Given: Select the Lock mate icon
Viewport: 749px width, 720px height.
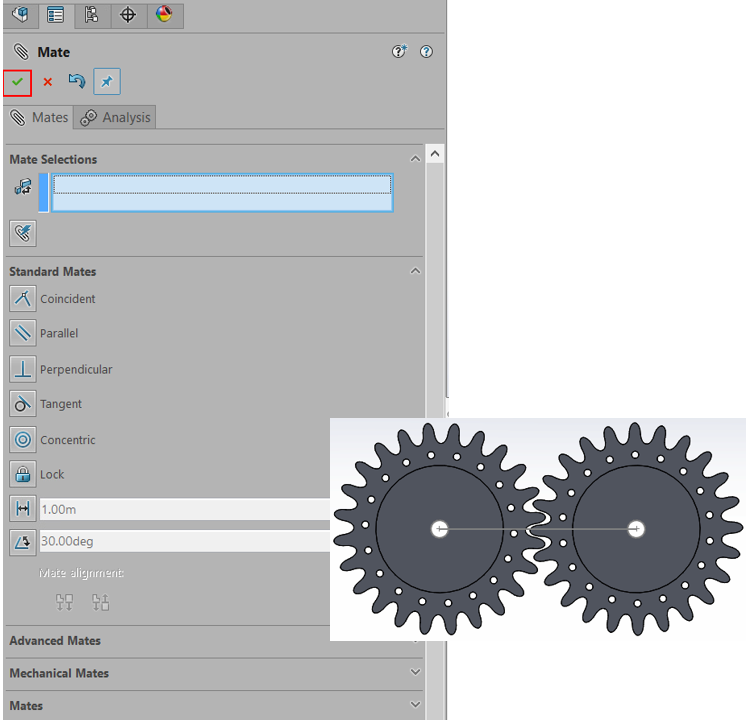Looking at the screenshot, I should 22,474.
